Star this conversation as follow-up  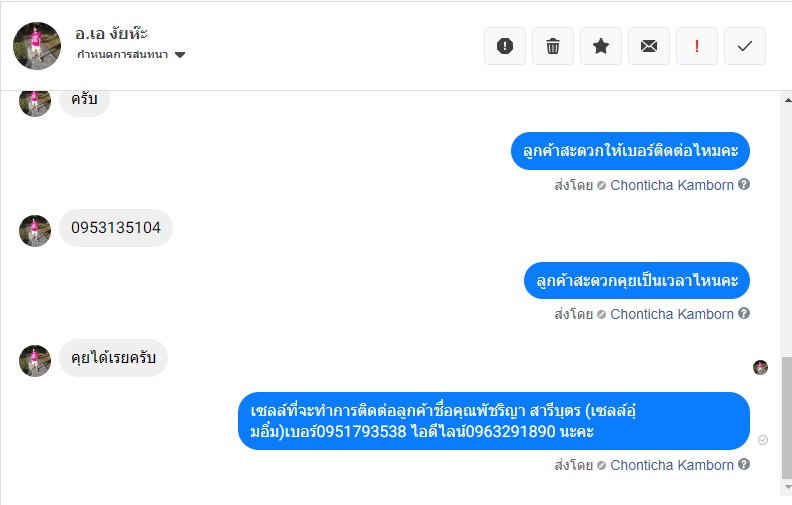(x=601, y=46)
